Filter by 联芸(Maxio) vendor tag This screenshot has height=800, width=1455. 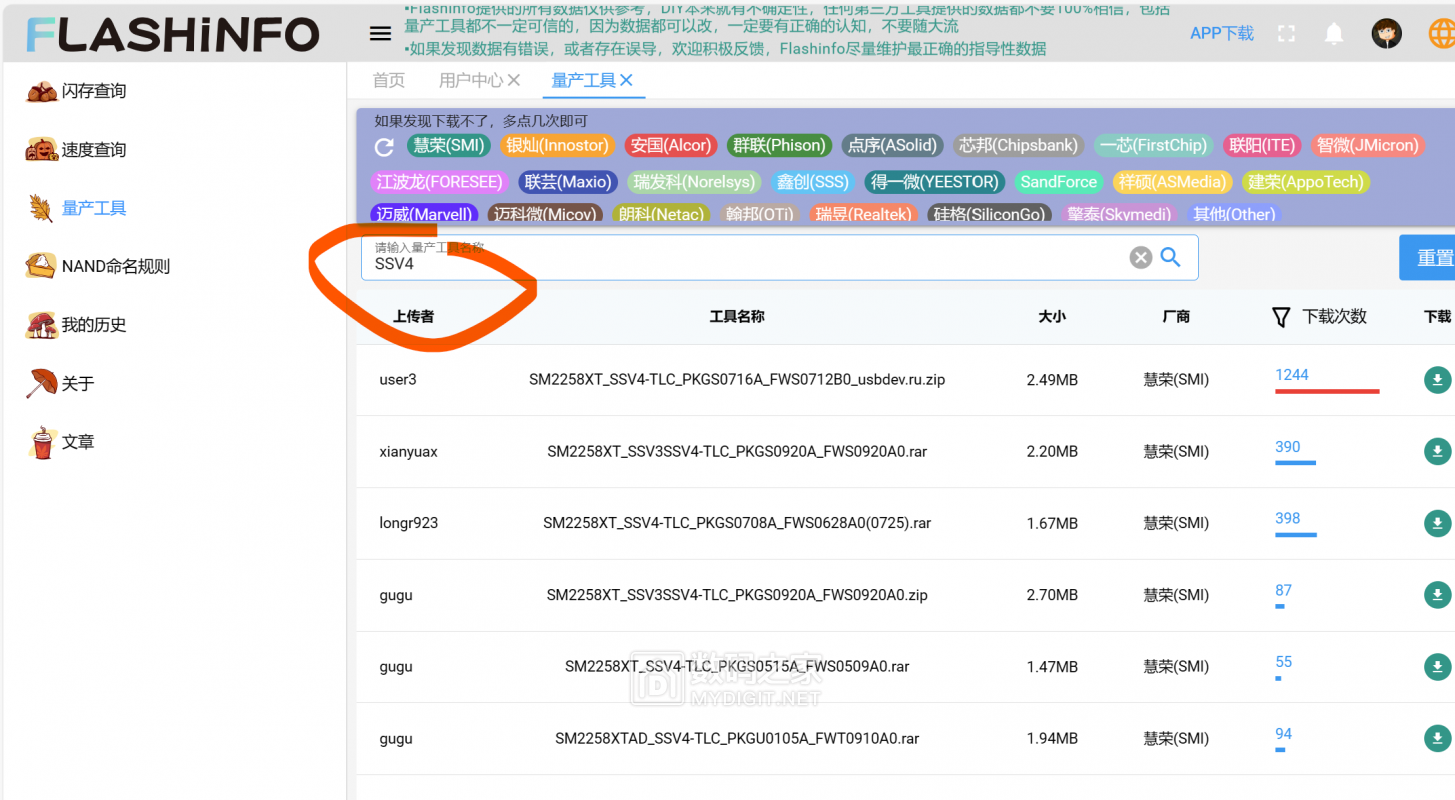(x=567, y=182)
